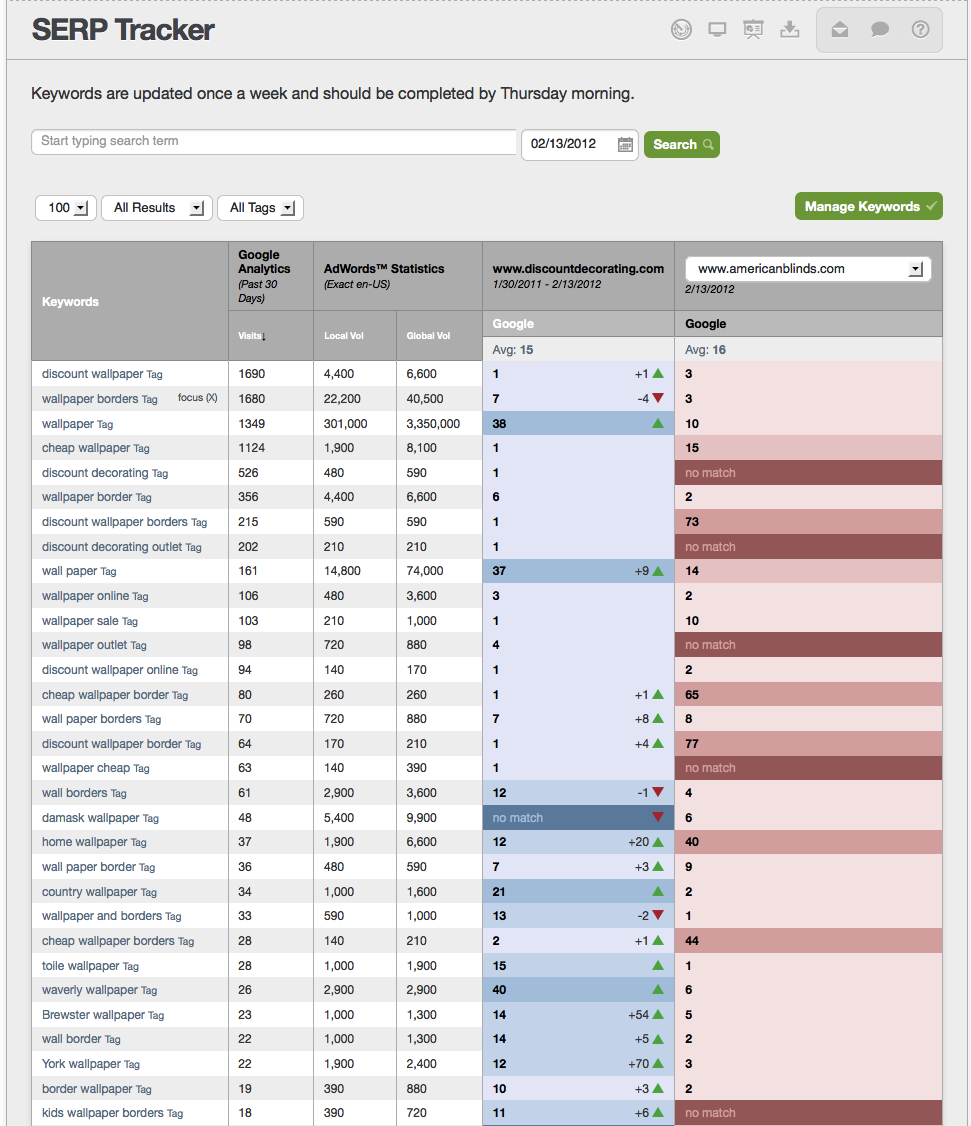Open the envelope mail icon
The image size is (971, 1126).
(839, 29)
